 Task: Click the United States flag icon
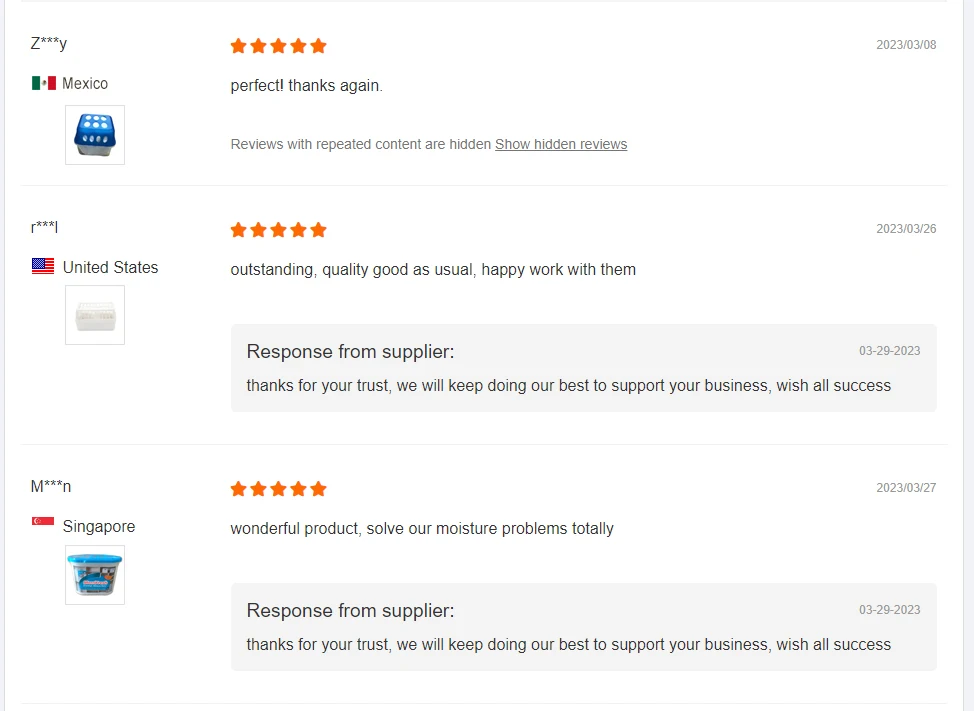pos(43,266)
